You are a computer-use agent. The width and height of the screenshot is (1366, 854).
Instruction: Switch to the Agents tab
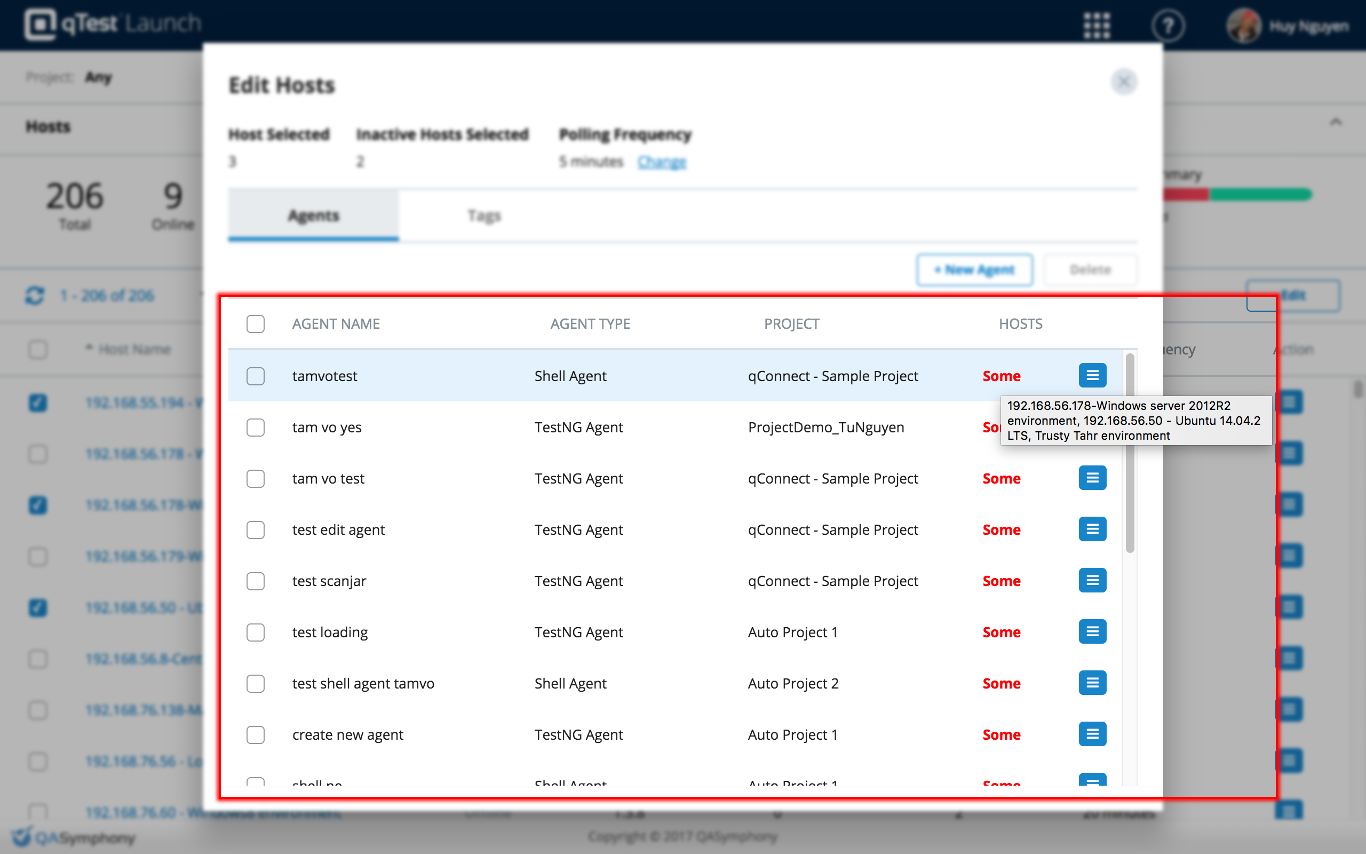pos(313,216)
